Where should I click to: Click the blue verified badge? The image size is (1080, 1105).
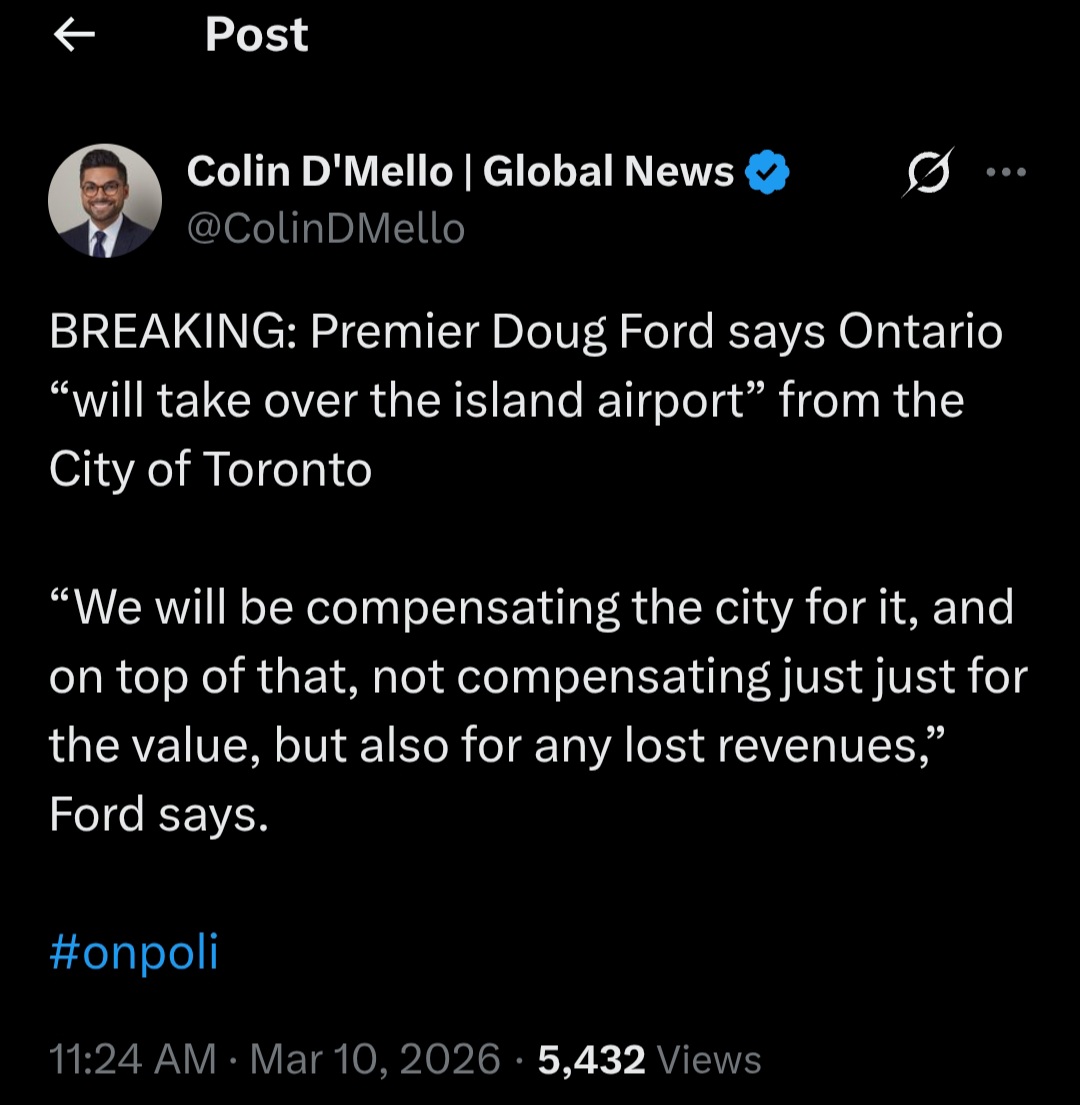tap(769, 173)
